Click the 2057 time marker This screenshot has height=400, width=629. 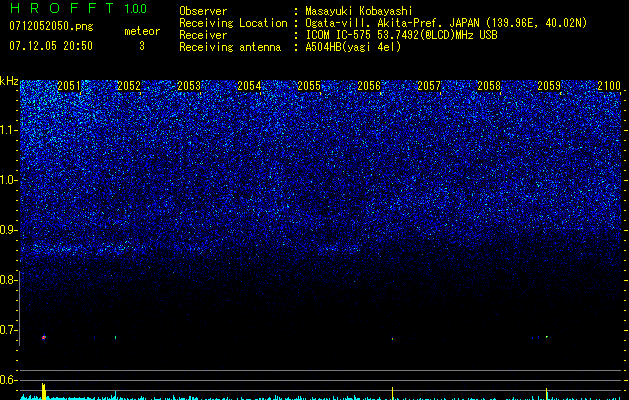(x=429, y=86)
